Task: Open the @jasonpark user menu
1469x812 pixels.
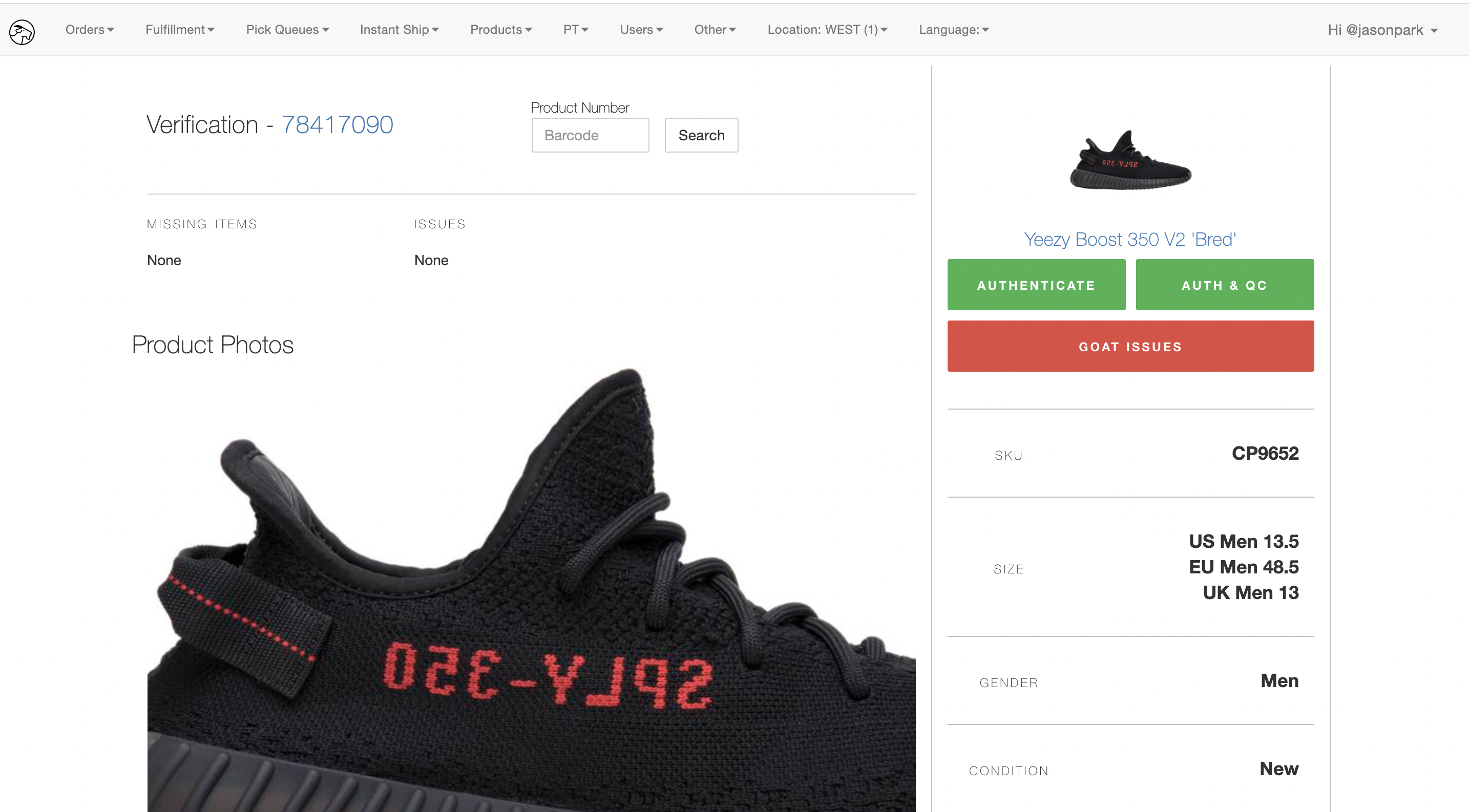Action: pyautogui.click(x=1382, y=30)
